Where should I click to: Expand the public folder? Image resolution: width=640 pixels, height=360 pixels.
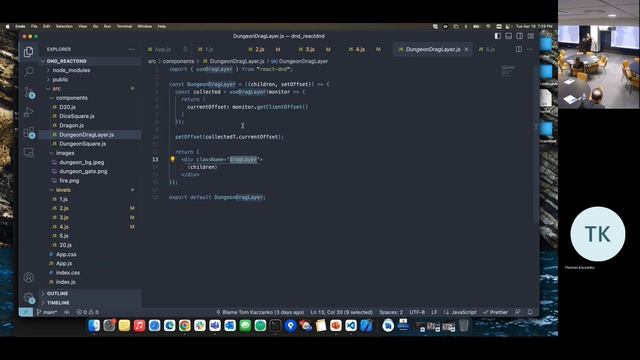(91, 80)
